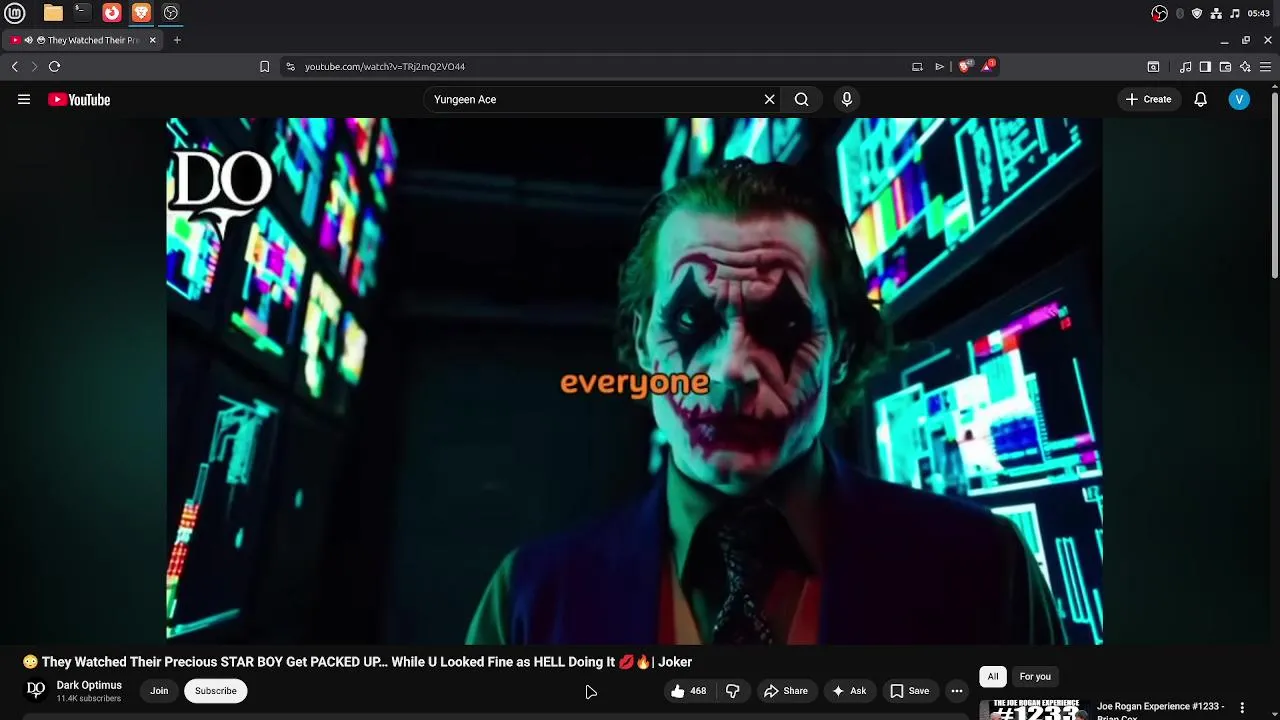Open Brave main menu

tap(1265, 67)
